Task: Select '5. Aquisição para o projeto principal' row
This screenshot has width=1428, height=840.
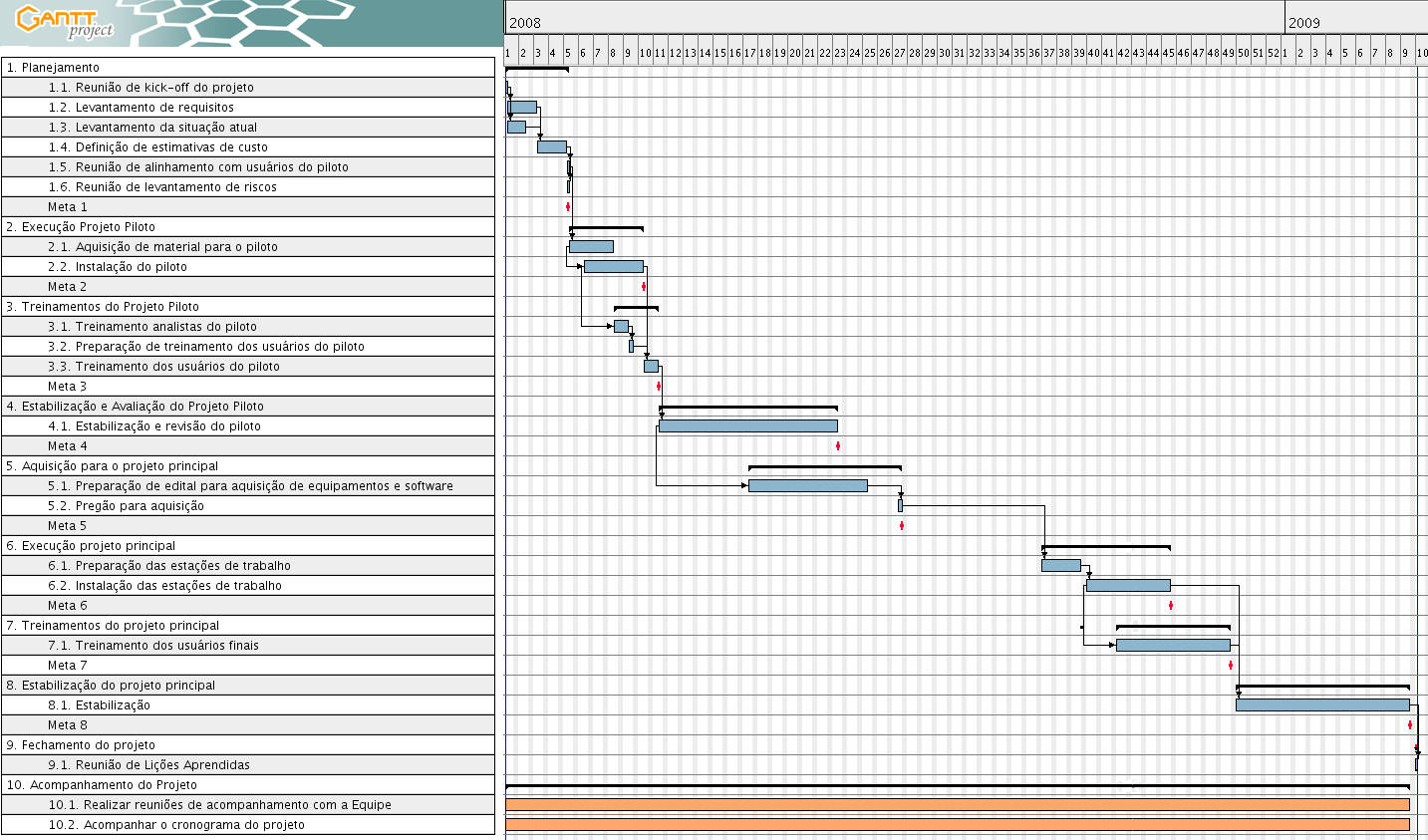Action: (x=248, y=466)
